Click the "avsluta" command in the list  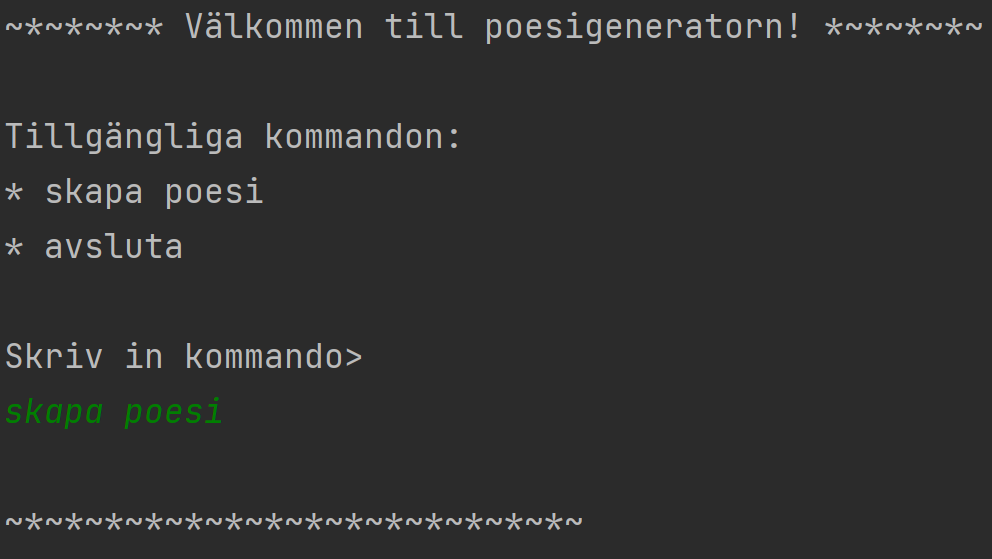click(114, 247)
